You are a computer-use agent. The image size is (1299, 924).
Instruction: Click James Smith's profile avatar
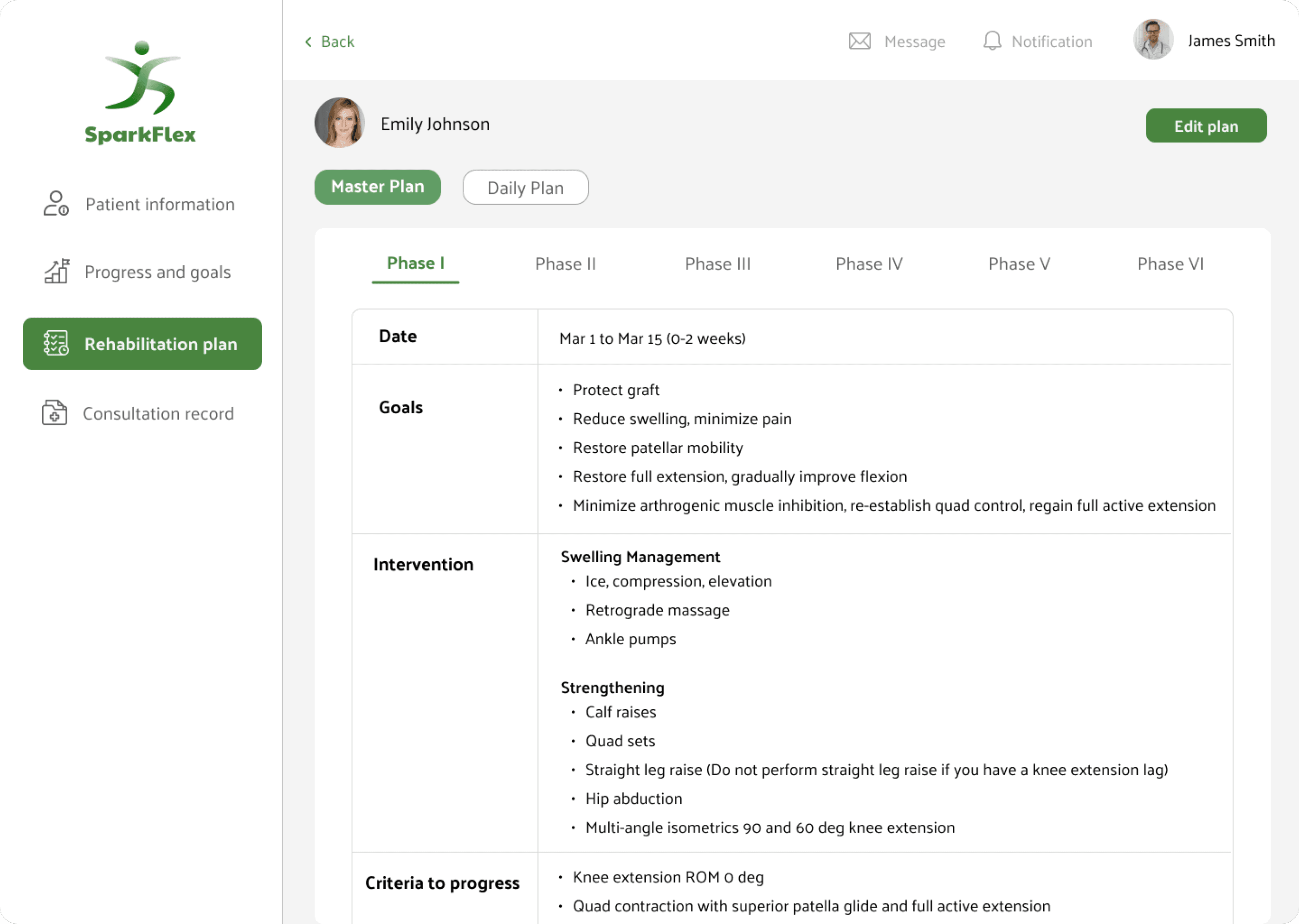1153,40
